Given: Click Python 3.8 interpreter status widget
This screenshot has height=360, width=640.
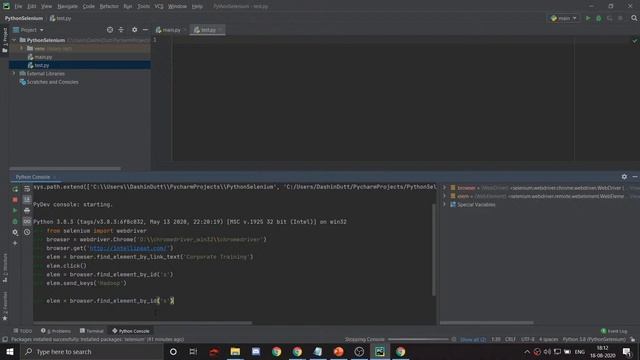Looking at the screenshot, I should pos(594,340).
